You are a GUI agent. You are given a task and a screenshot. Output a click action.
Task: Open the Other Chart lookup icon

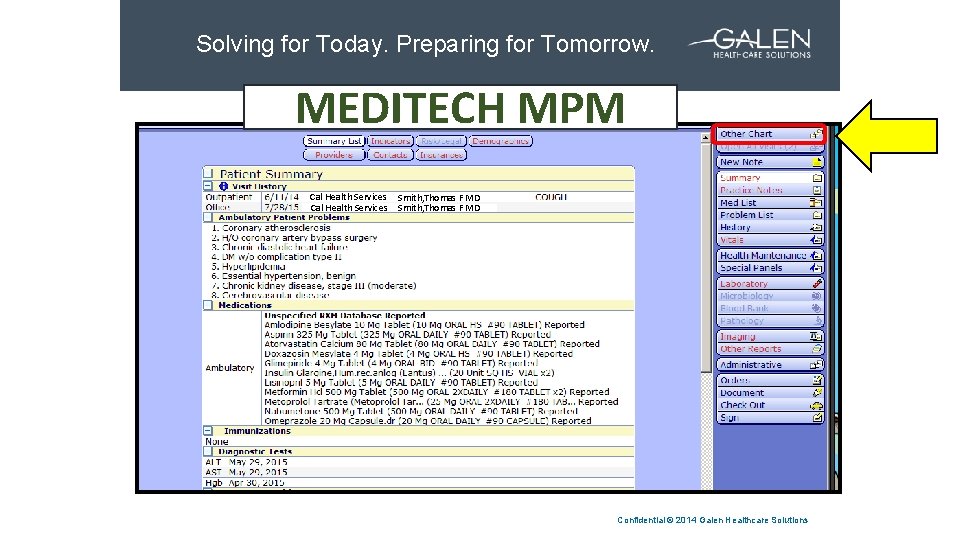816,134
